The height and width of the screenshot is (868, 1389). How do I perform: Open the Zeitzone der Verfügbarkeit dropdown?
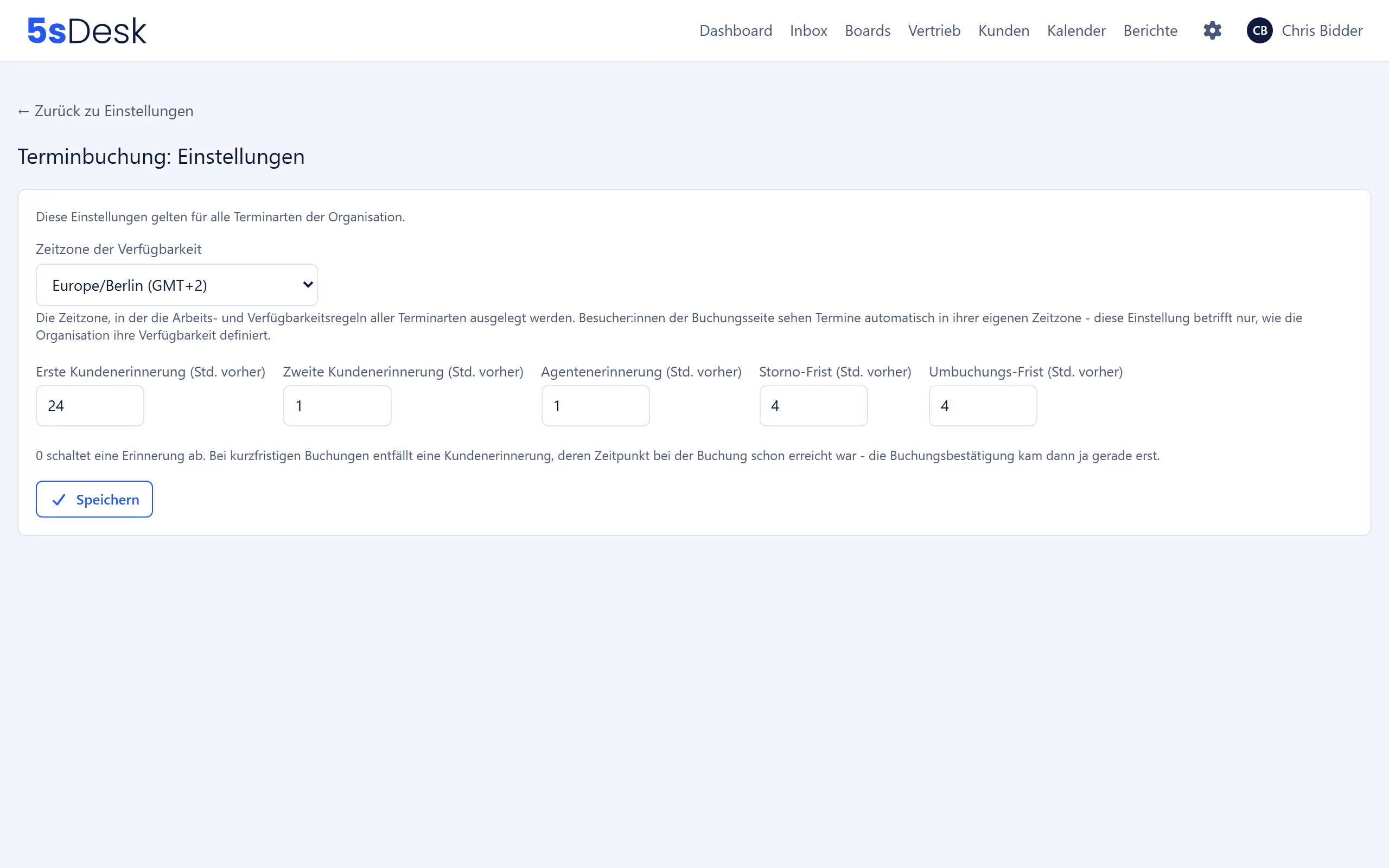(x=177, y=285)
